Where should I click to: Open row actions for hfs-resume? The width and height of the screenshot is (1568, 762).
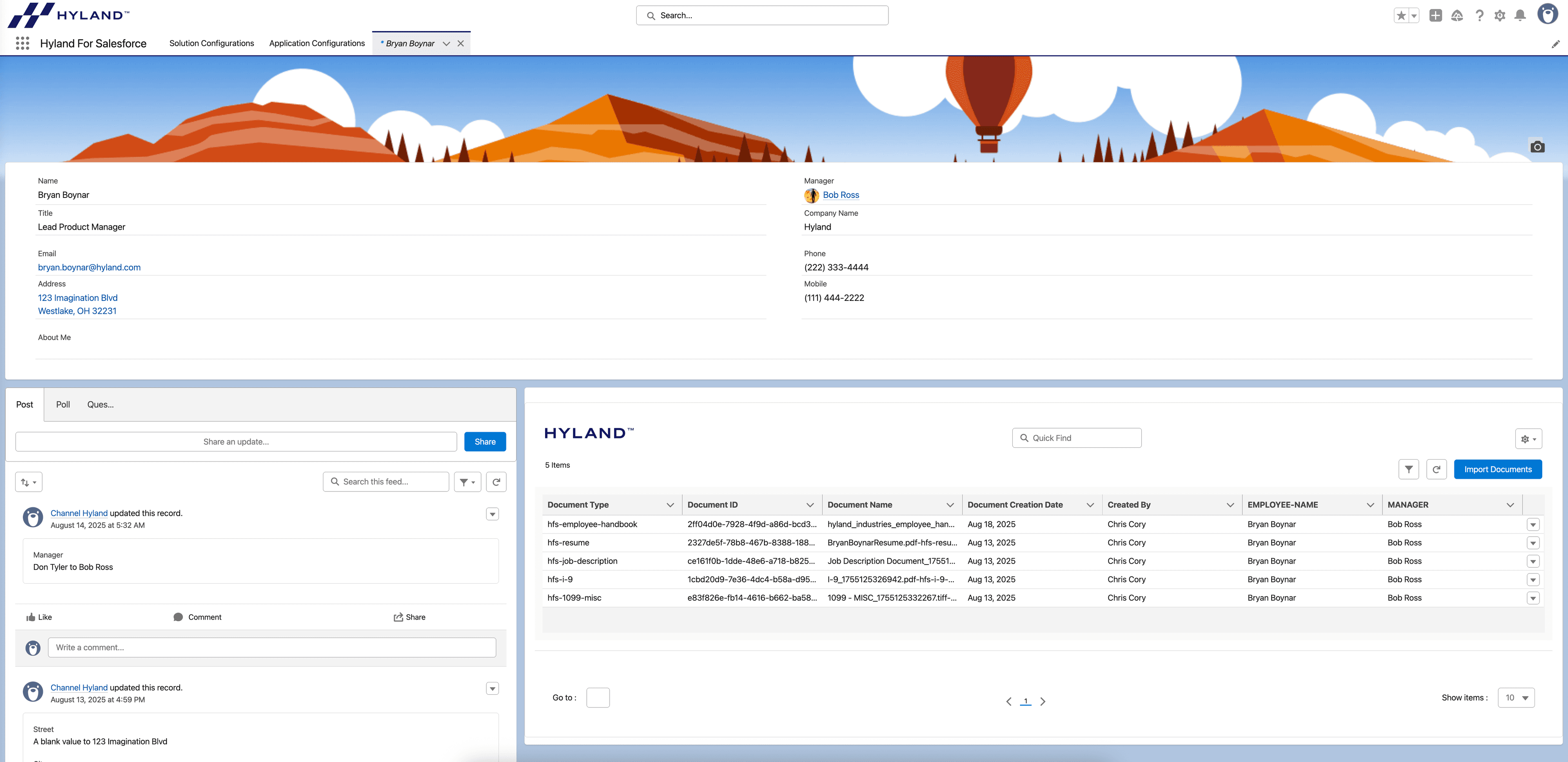tap(1533, 543)
